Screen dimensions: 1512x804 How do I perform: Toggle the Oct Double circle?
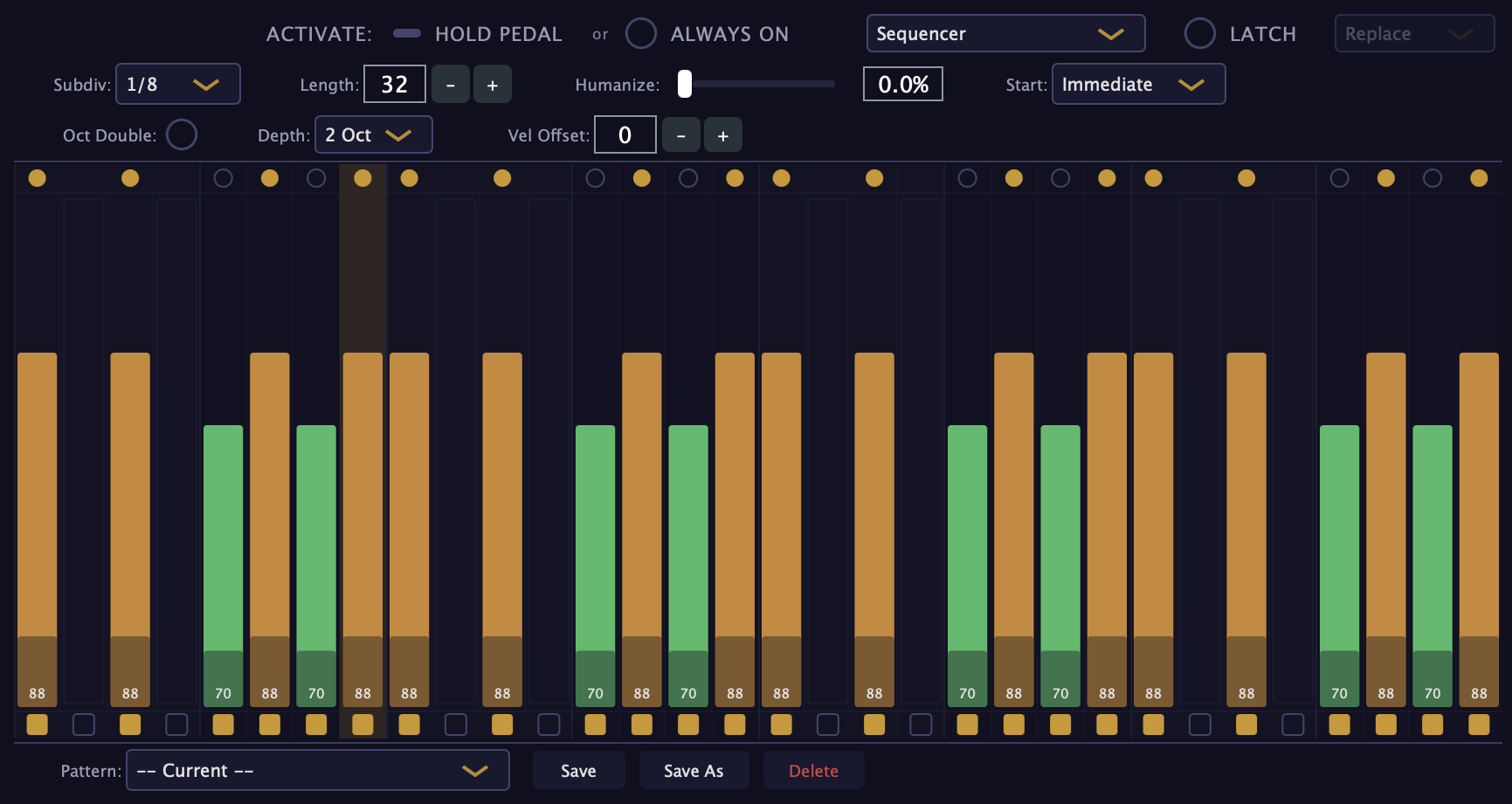(182, 135)
